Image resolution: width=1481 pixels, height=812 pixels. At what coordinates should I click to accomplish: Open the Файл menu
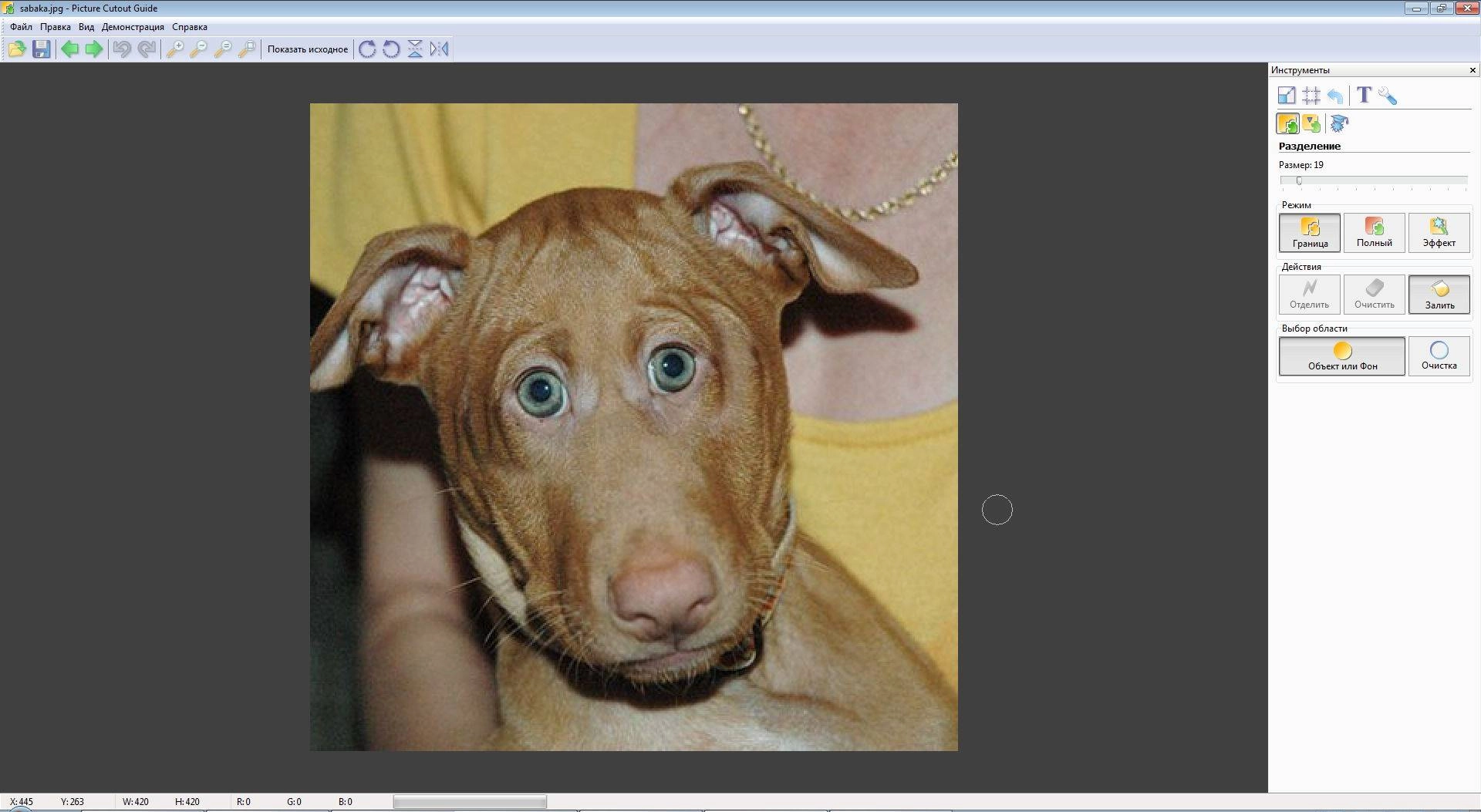coord(21,27)
